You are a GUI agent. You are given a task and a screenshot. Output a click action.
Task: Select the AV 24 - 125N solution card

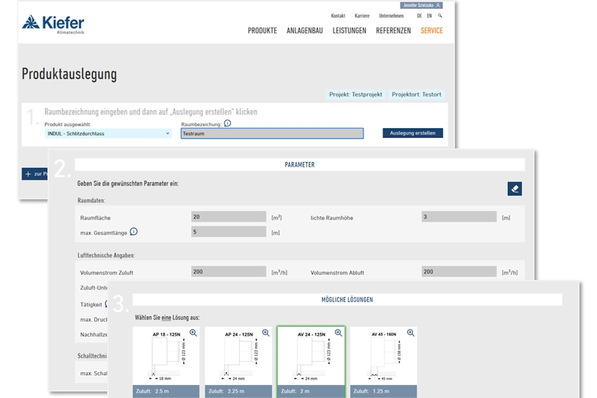coord(311,362)
